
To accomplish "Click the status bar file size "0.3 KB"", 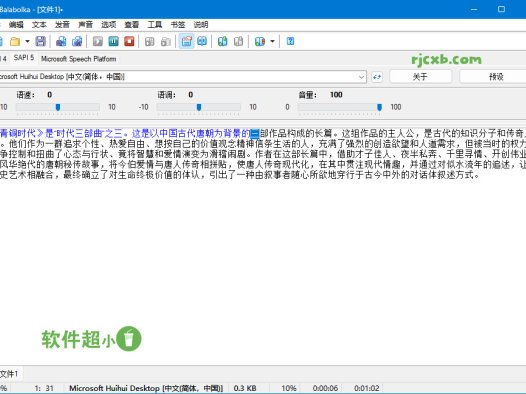I will 245,388.
